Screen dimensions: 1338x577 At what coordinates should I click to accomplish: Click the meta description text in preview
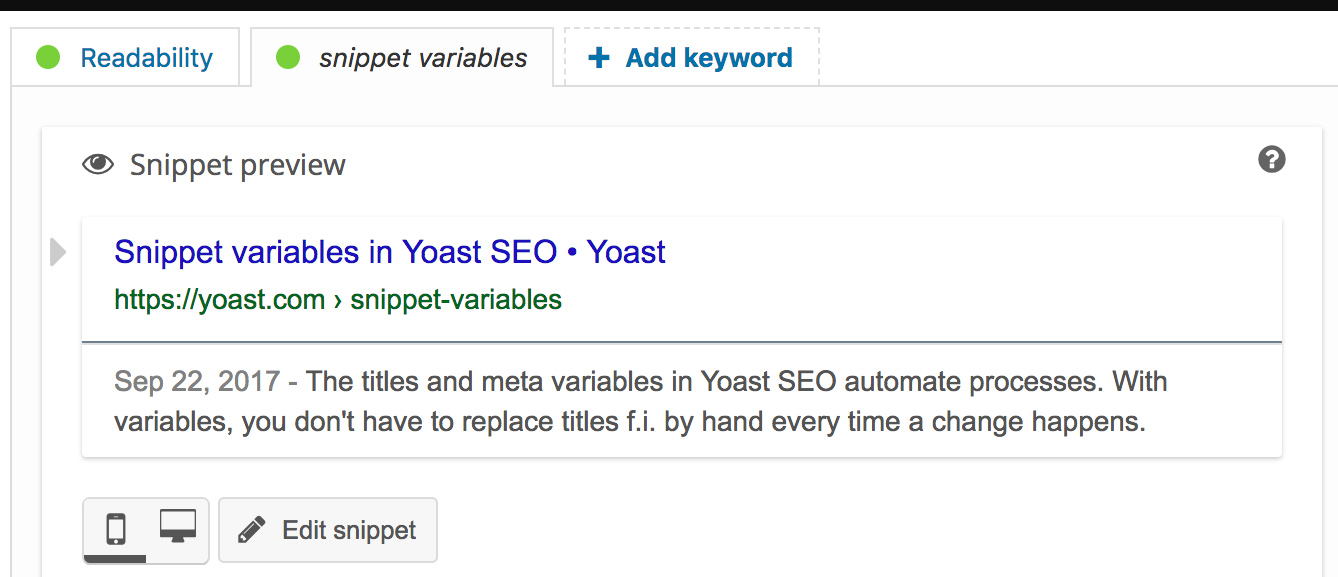[x=641, y=401]
